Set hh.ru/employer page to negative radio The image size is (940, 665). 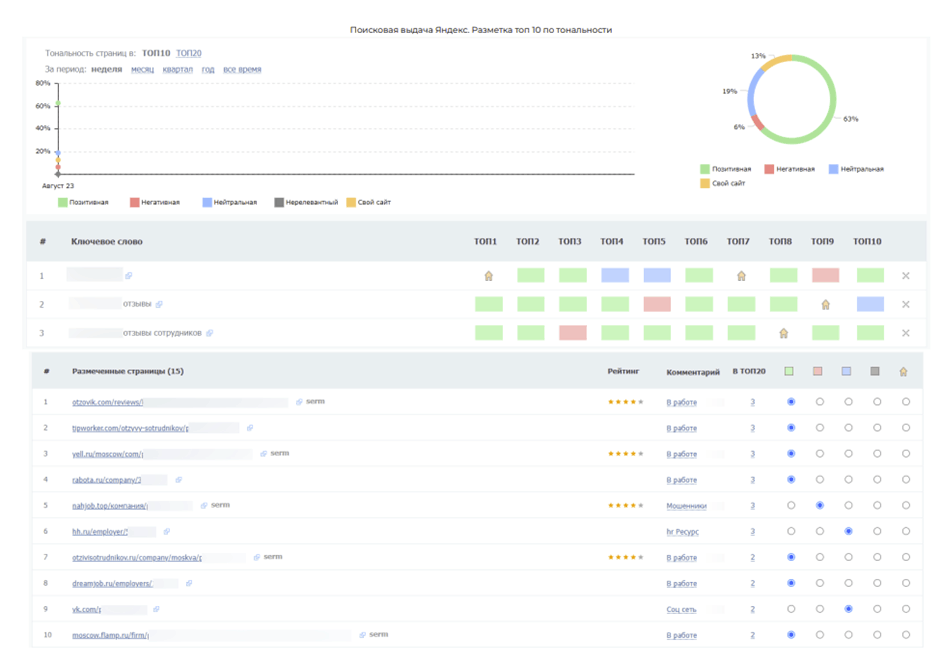coord(820,532)
